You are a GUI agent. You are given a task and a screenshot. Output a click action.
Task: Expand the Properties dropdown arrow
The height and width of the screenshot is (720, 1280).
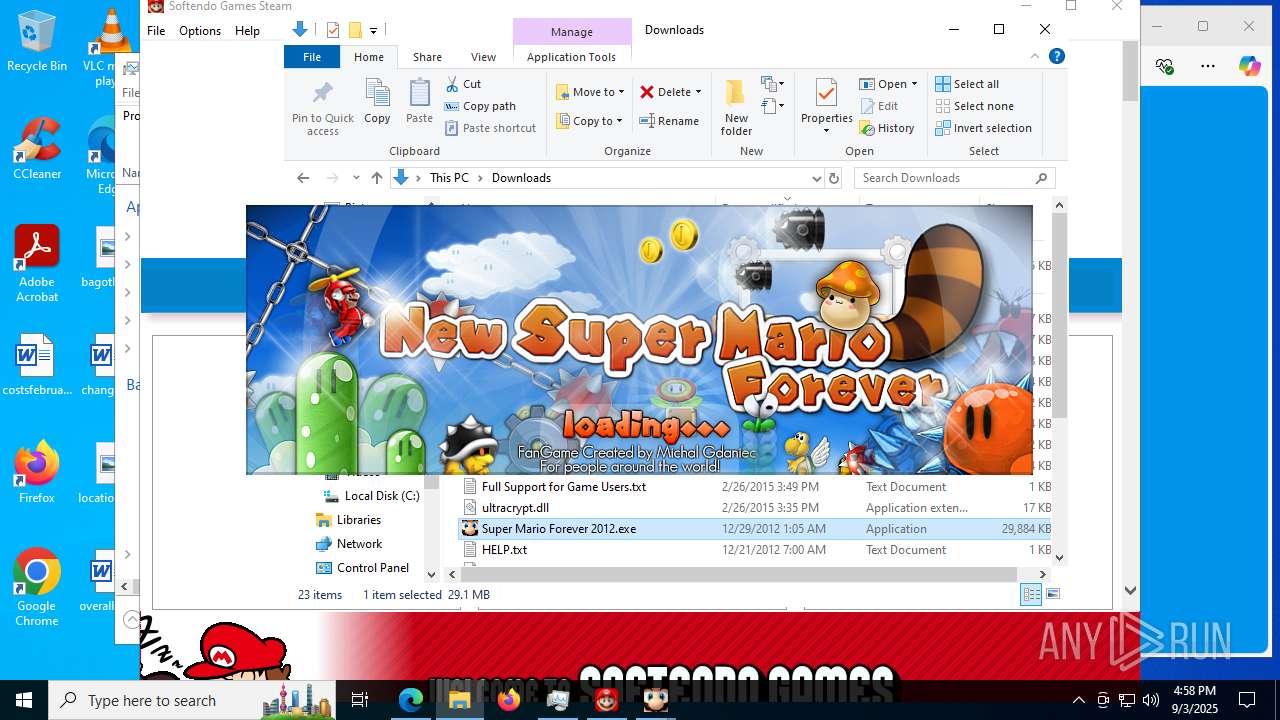[826, 131]
